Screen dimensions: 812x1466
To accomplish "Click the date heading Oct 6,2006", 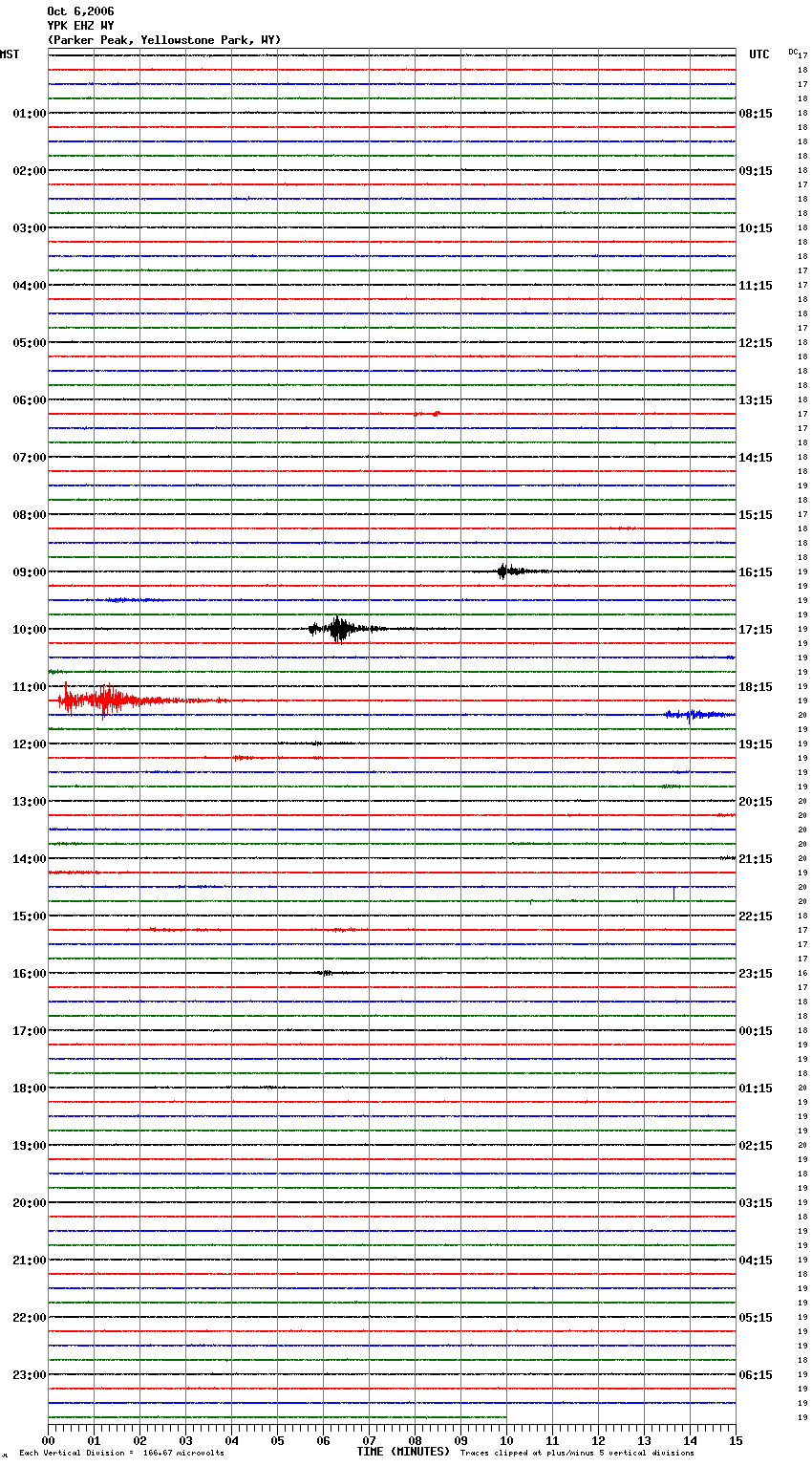I will point(80,11).
